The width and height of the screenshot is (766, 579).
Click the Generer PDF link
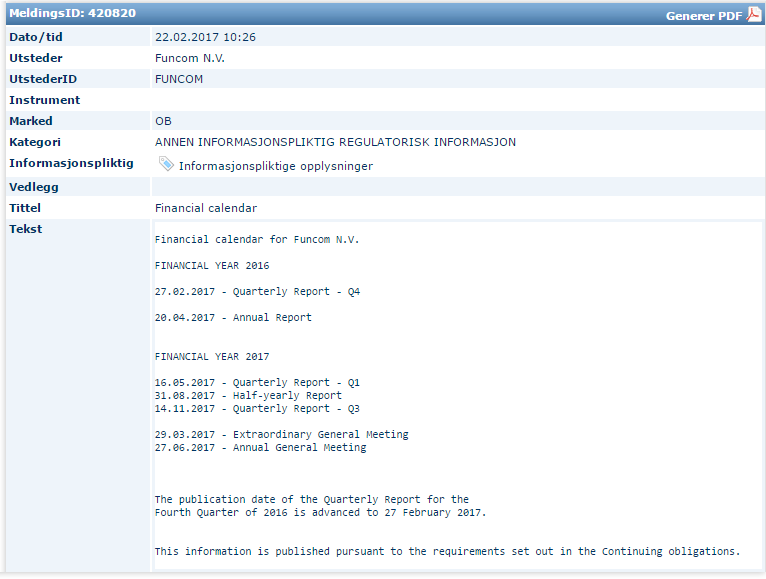[703, 16]
